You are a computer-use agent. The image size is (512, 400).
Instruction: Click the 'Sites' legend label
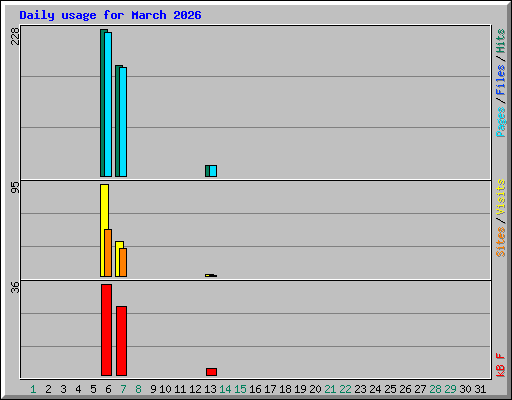pos(501,242)
